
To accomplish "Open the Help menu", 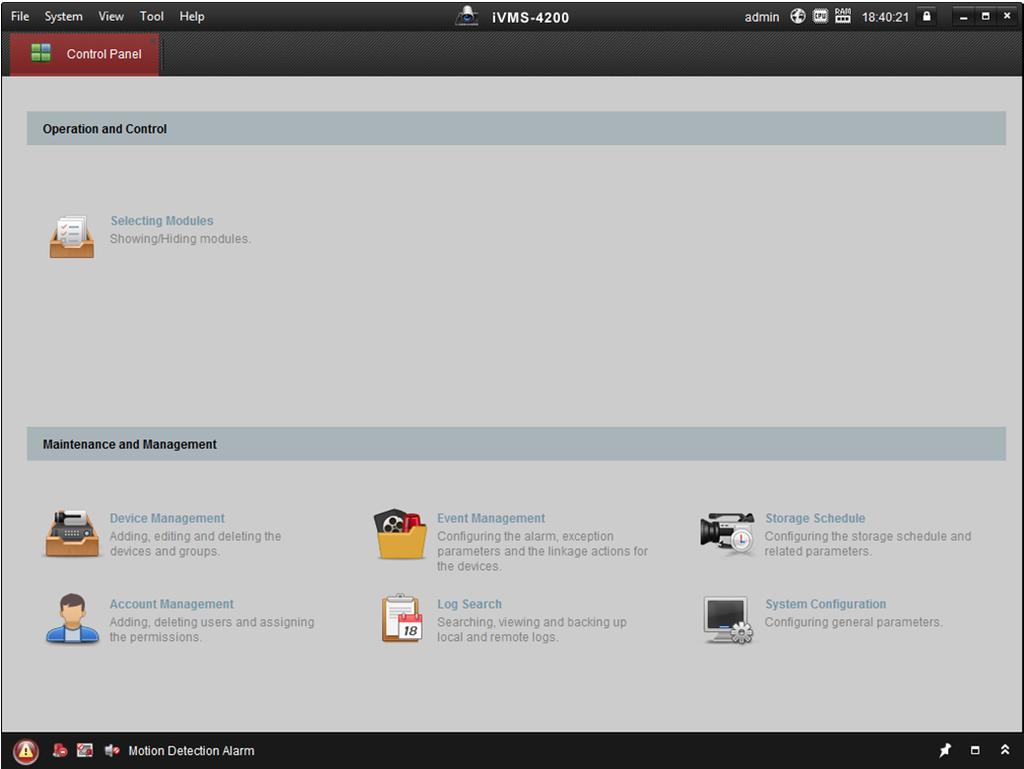I will [192, 16].
